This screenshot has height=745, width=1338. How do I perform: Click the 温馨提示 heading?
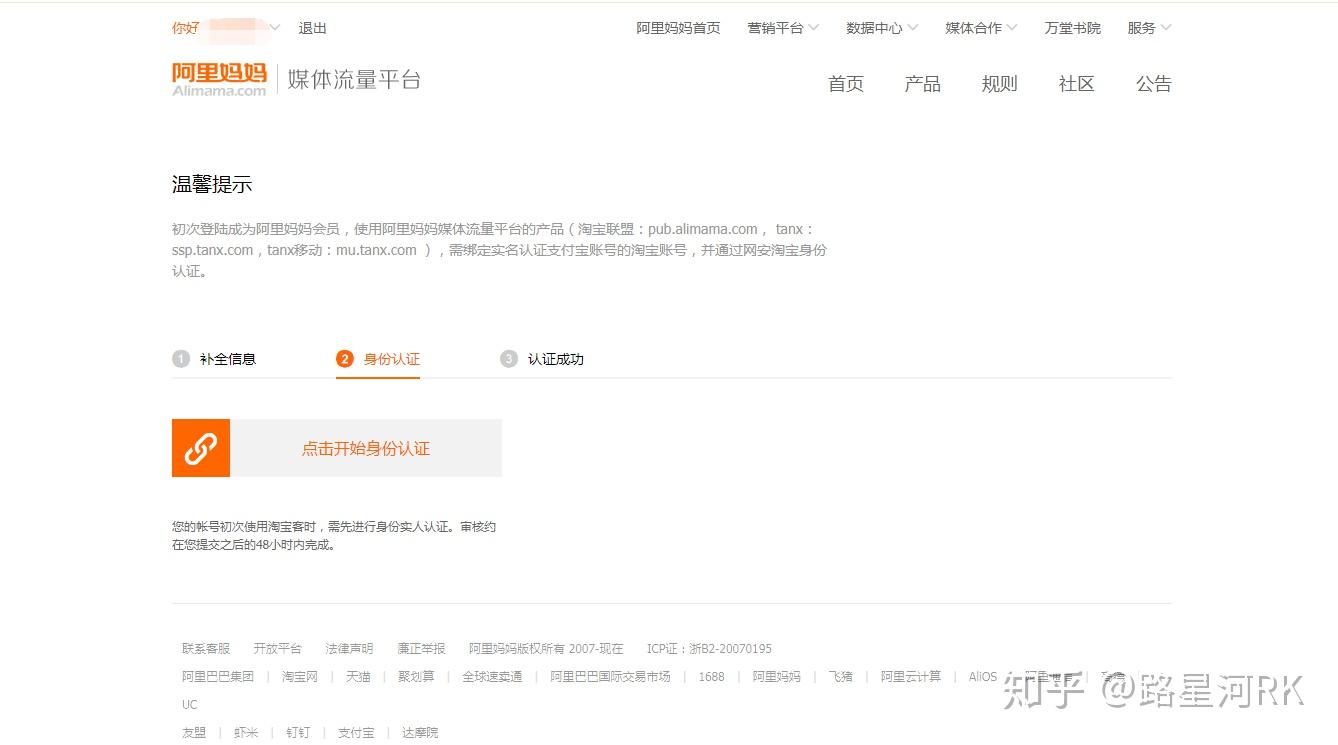(212, 184)
